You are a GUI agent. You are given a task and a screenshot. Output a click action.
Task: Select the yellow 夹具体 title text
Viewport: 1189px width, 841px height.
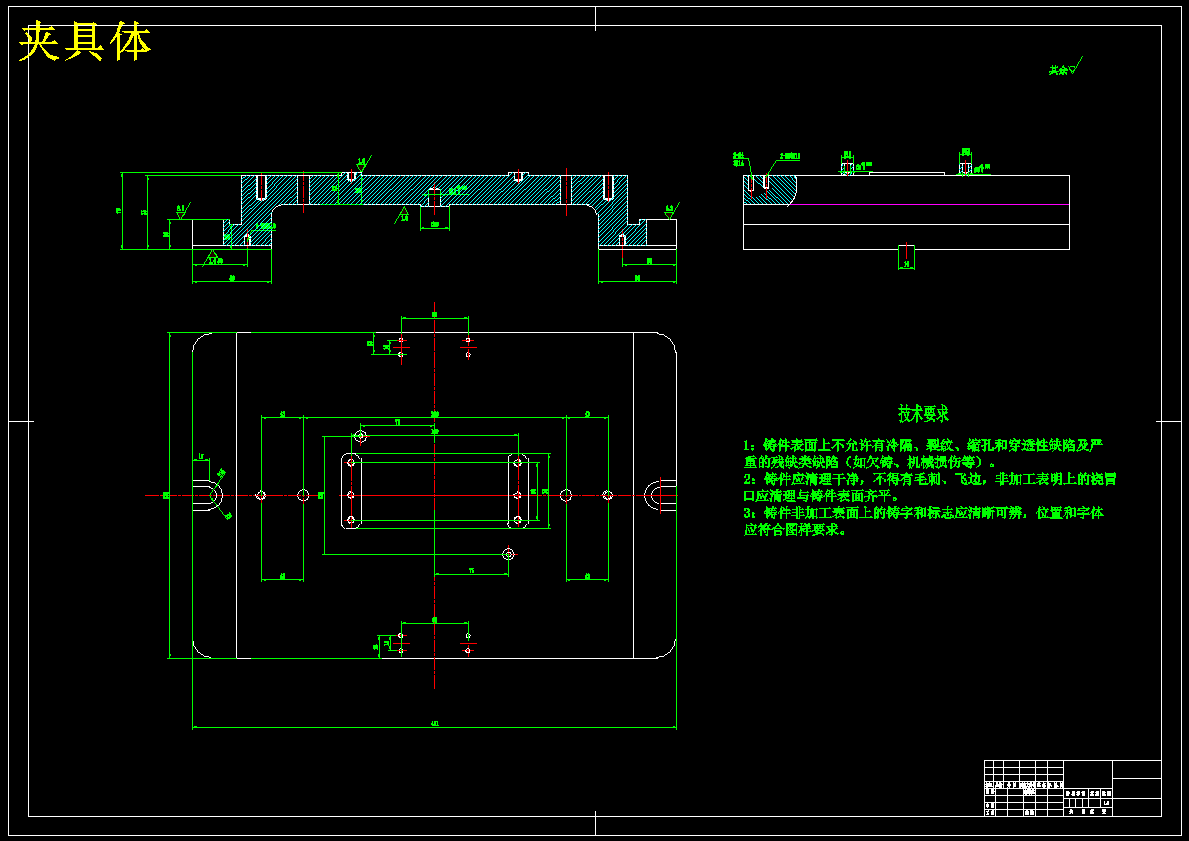tap(84, 42)
